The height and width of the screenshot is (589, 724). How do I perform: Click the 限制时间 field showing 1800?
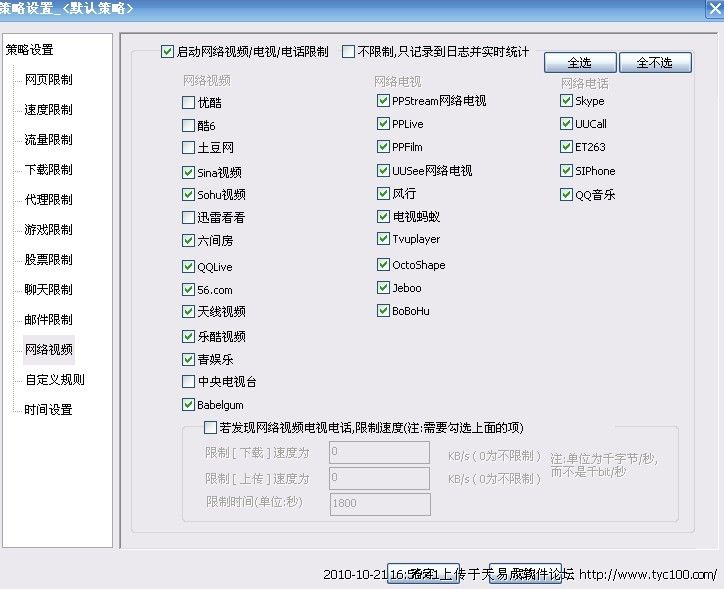[379, 504]
